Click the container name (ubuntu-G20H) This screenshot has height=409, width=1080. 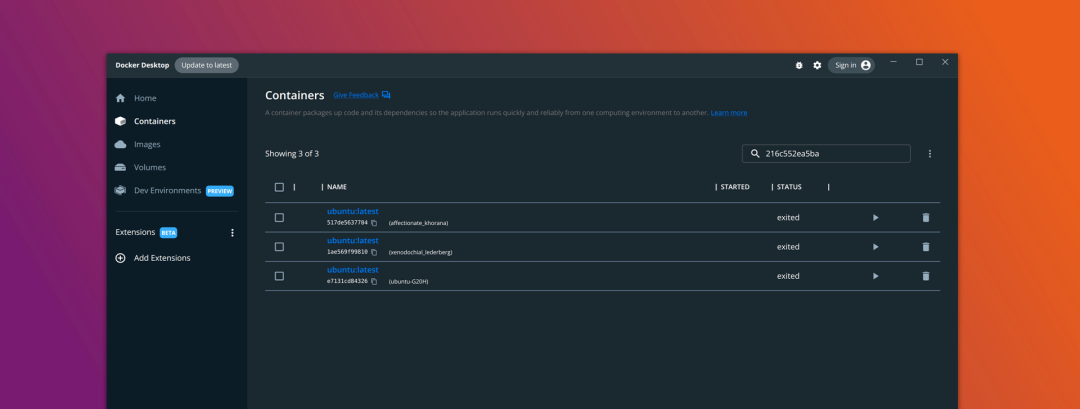[x=409, y=282]
